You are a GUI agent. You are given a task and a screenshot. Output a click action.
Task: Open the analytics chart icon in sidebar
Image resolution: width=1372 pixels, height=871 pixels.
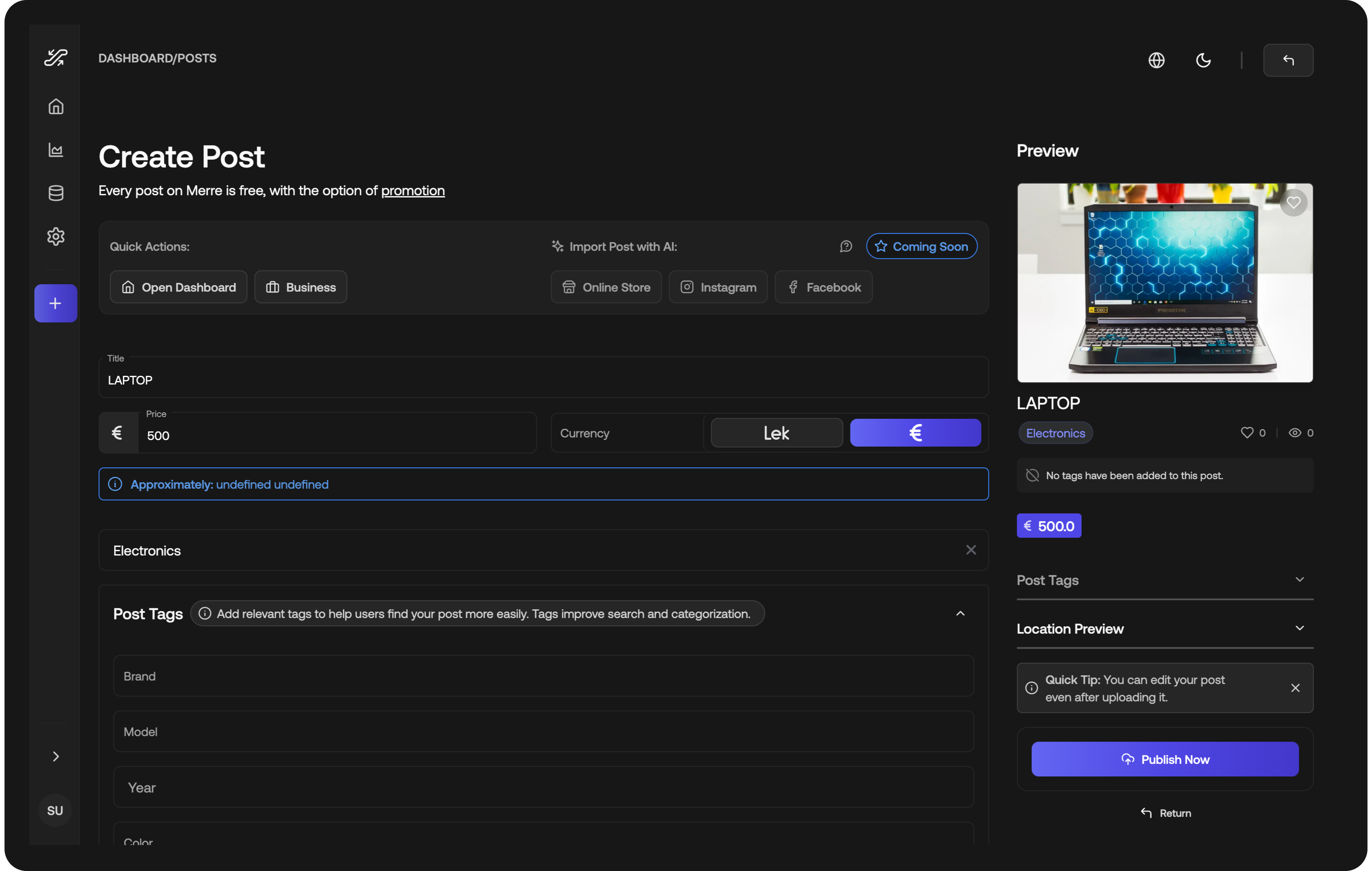[56, 150]
